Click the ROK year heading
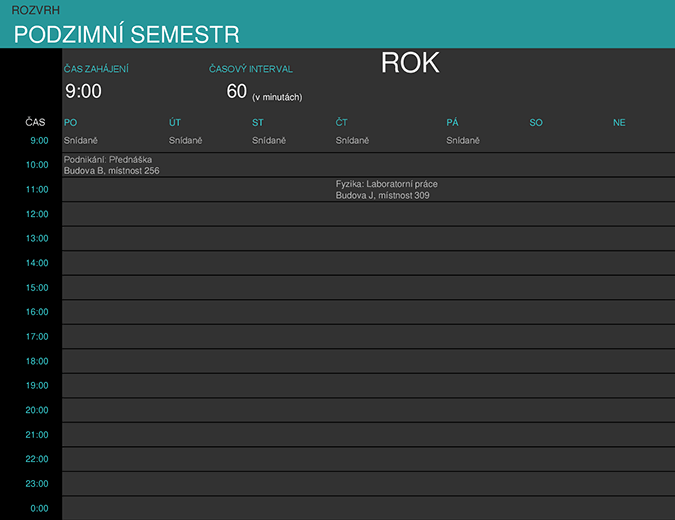 [x=410, y=63]
